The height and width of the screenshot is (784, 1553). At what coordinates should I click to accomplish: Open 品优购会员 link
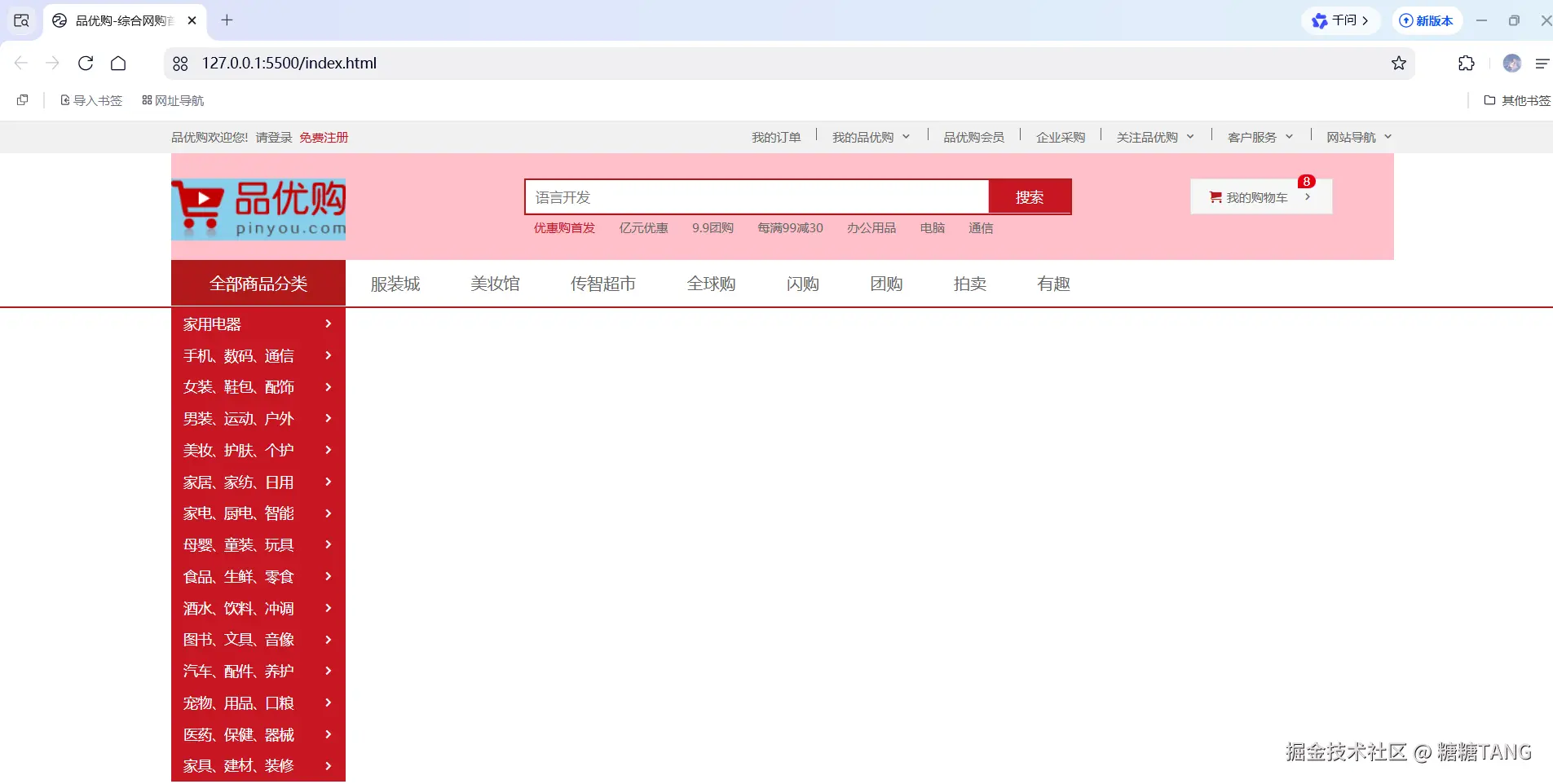(x=974, y=138)
